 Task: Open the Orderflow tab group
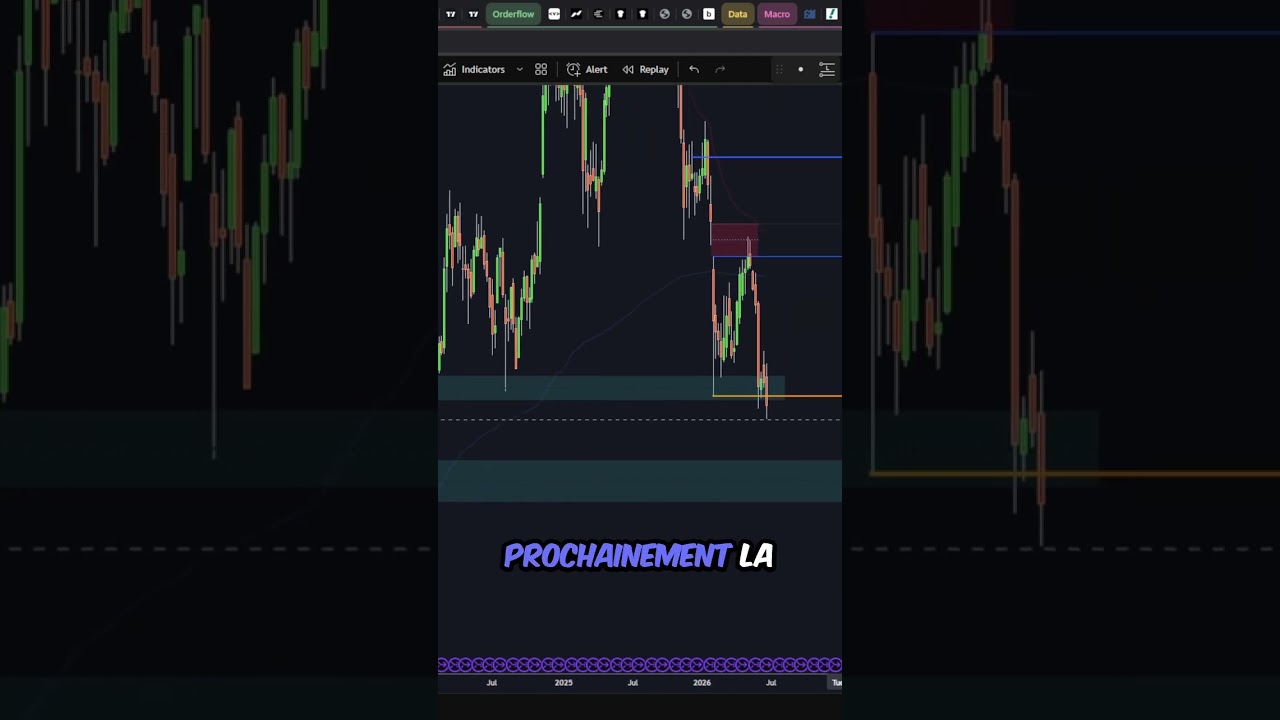pos(513,14)
